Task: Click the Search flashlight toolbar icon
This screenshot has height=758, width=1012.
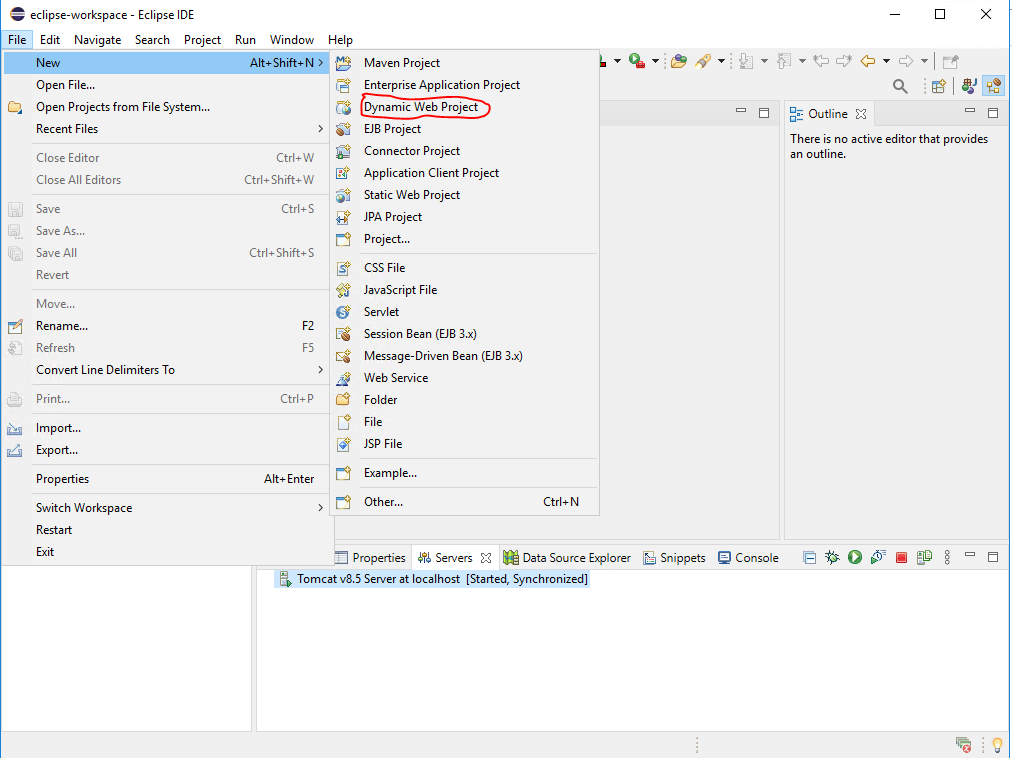Action: pyautogui.click(x=703, y=61)
